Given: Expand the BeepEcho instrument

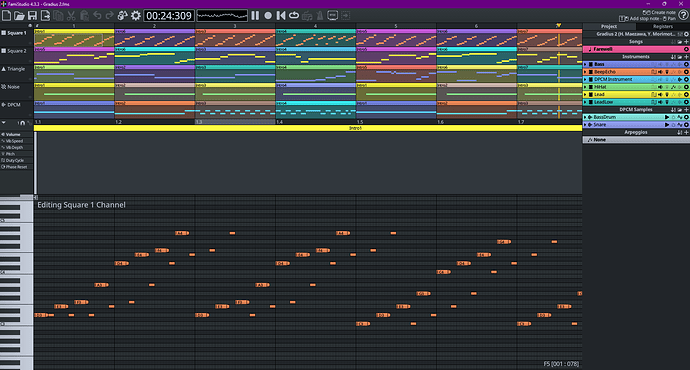Looking at the screenshot, I should 585,72.
